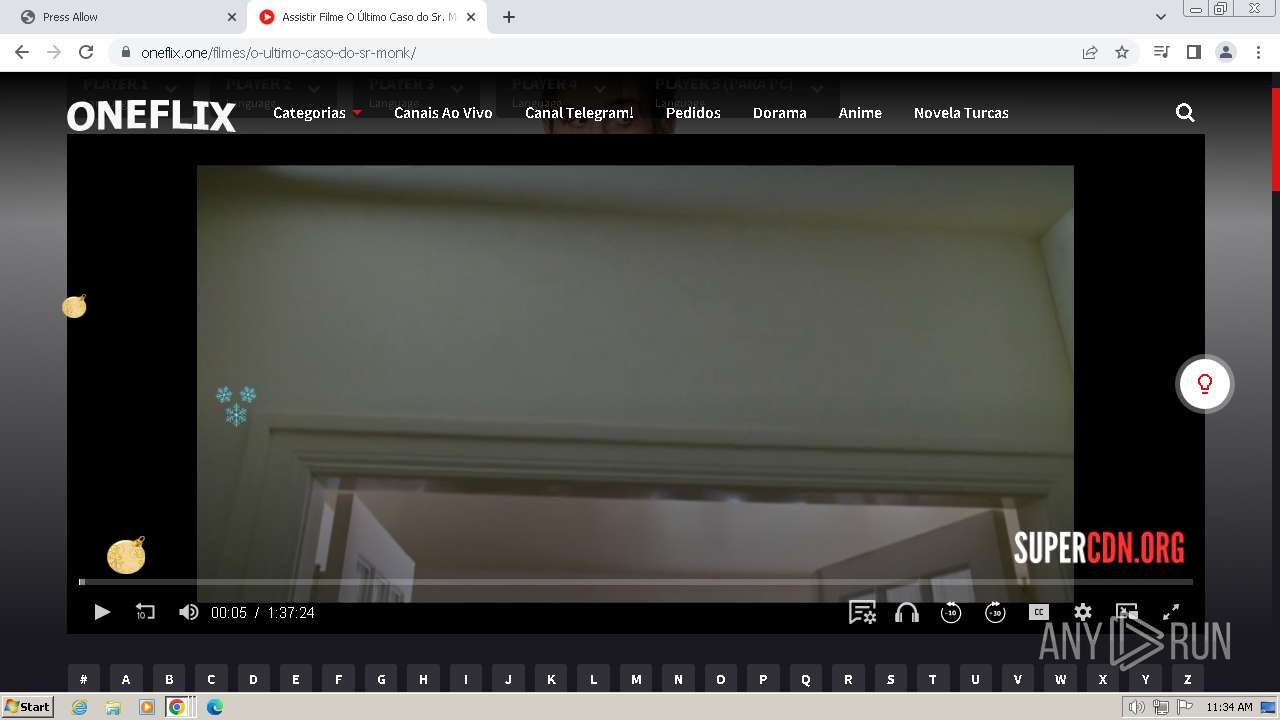Open the Windows Start menu
Screen dimensions: 1280x720
tap(27, 707)
